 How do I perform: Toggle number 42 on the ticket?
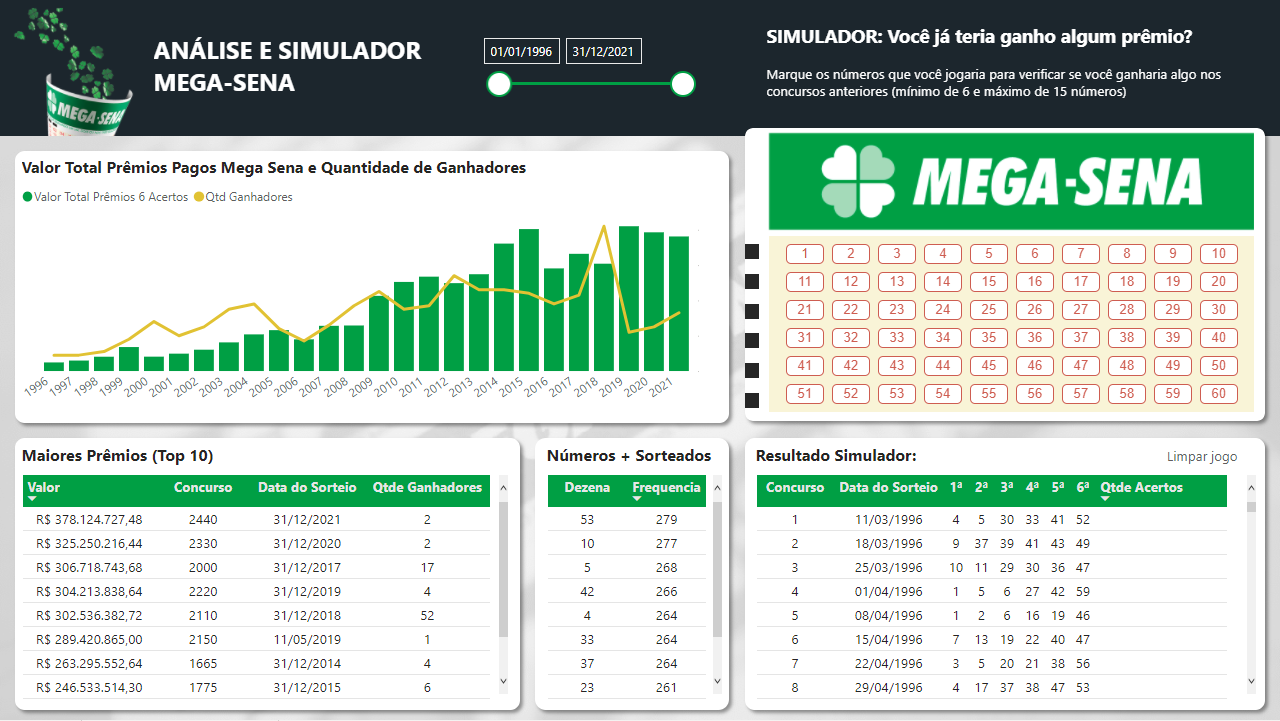(851, 366)
